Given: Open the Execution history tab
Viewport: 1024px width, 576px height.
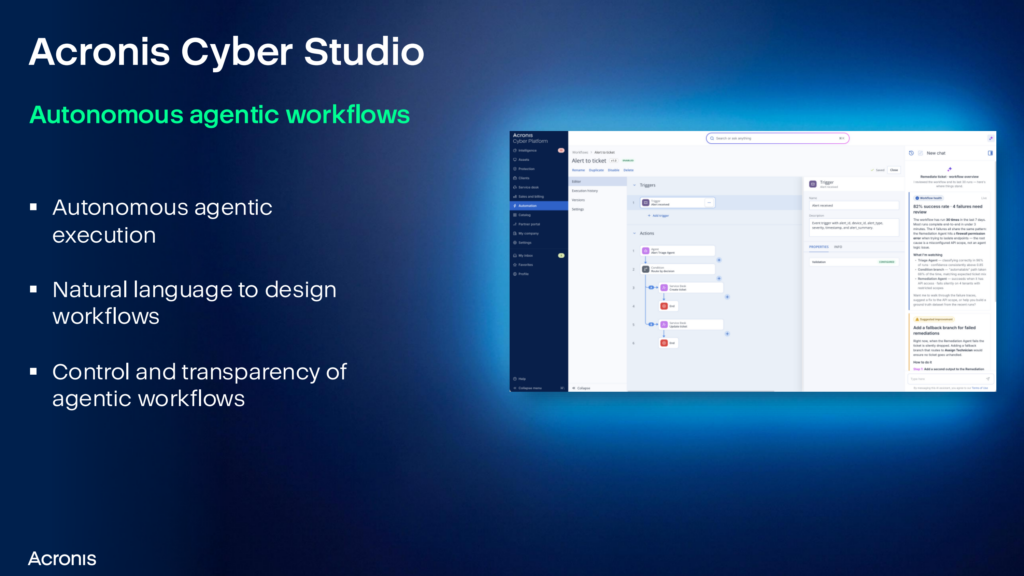Looking at the screenshot, I should (598, 191).
